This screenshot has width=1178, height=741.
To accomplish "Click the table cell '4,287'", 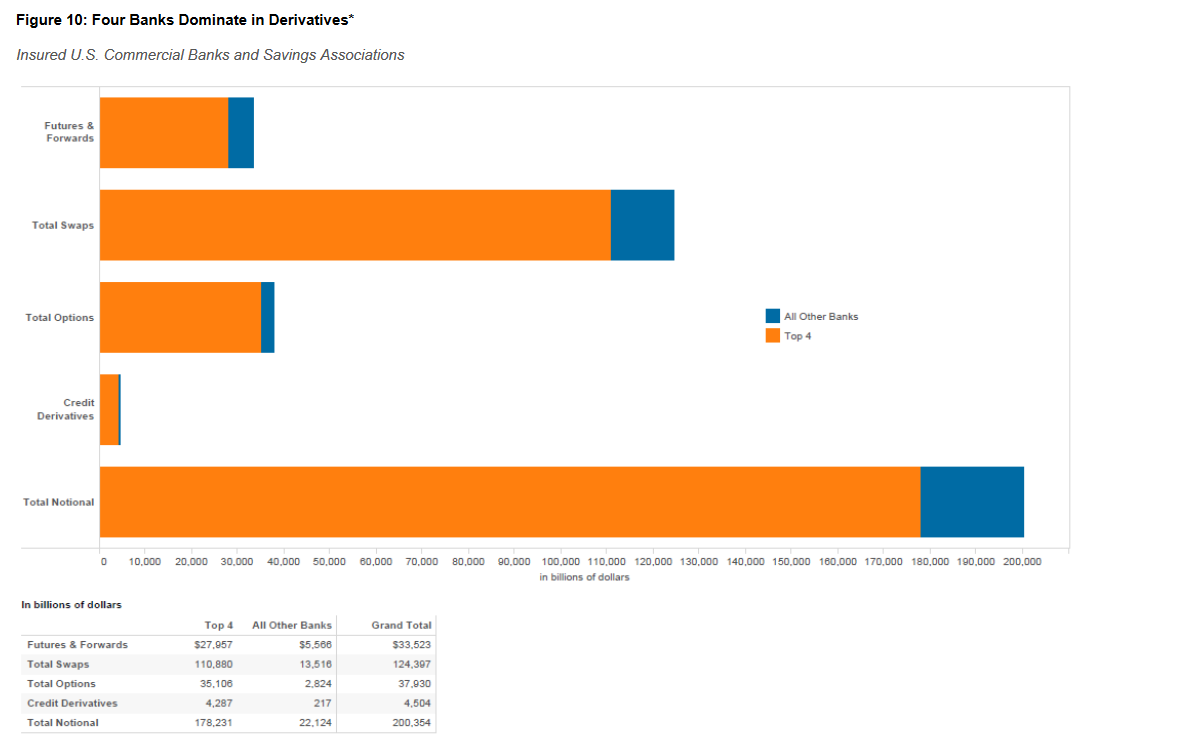I will pos(219,703).
